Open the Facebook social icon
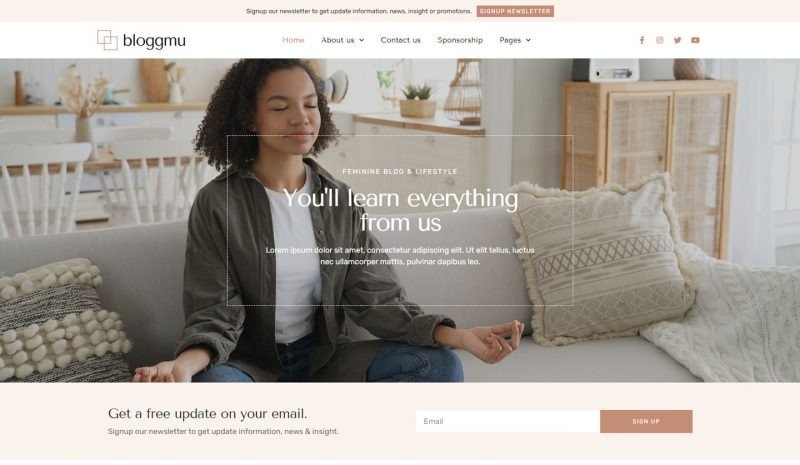This screenshot has height=465, width=800. click(x=642, y=40)
